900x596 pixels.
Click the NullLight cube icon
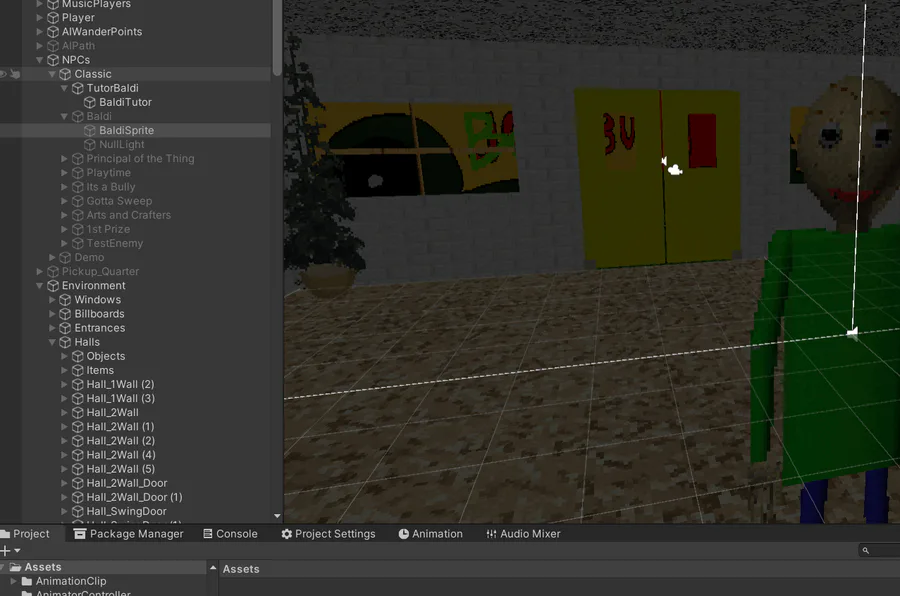(x=90, y=145)
